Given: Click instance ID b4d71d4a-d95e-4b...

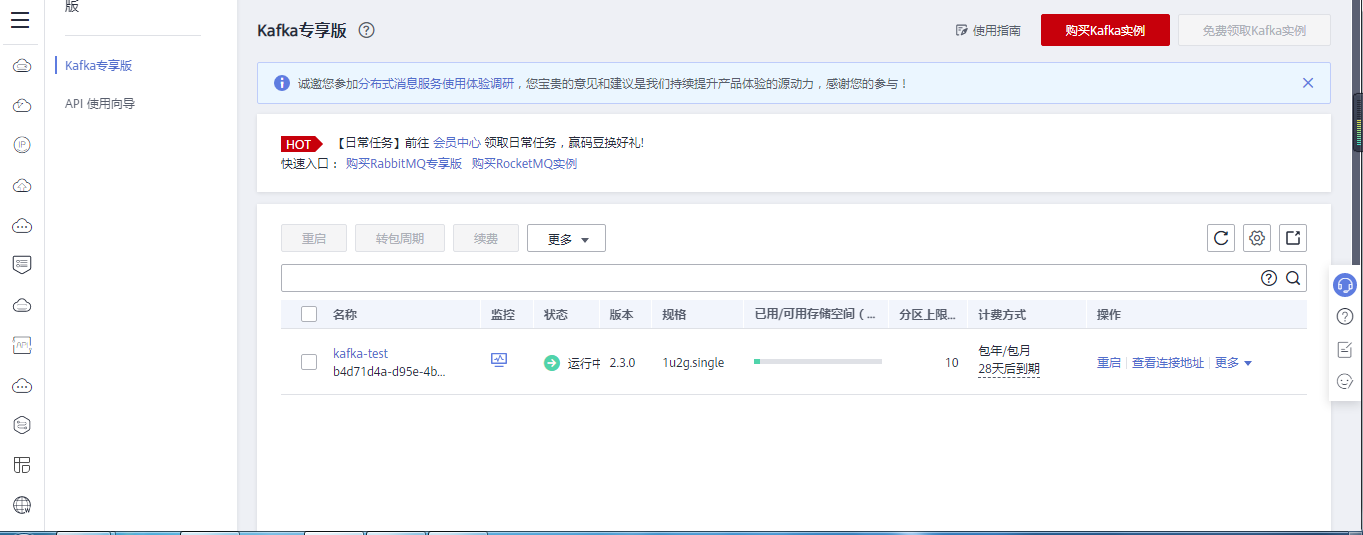Looking at the screenshot, I should (389, 372).
